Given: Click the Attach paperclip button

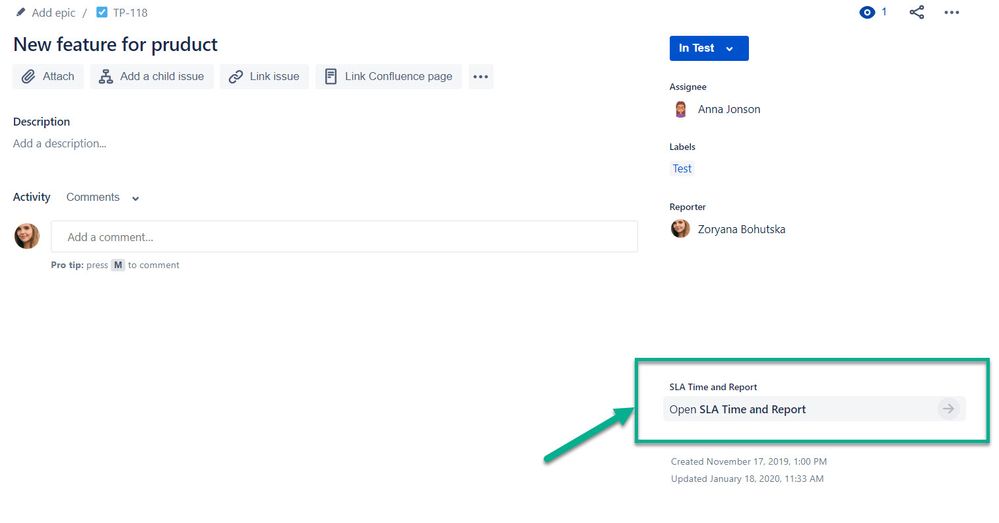Looking at the screenshot, I should point(48,76).
